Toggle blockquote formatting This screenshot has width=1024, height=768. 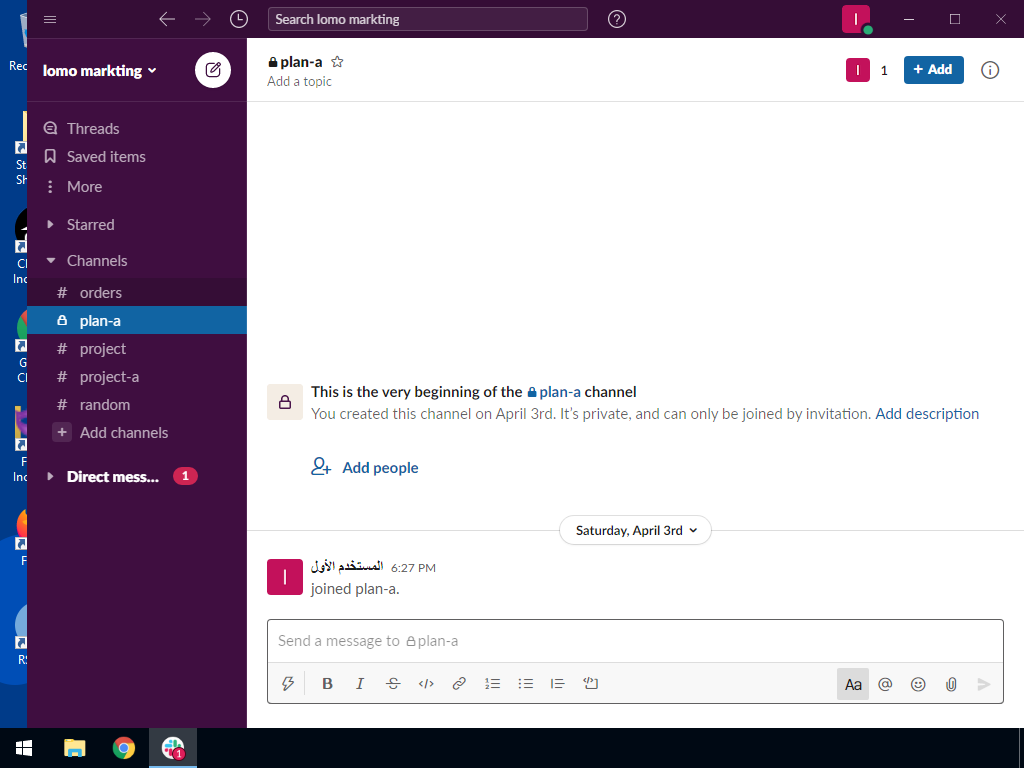click(557, 684)
